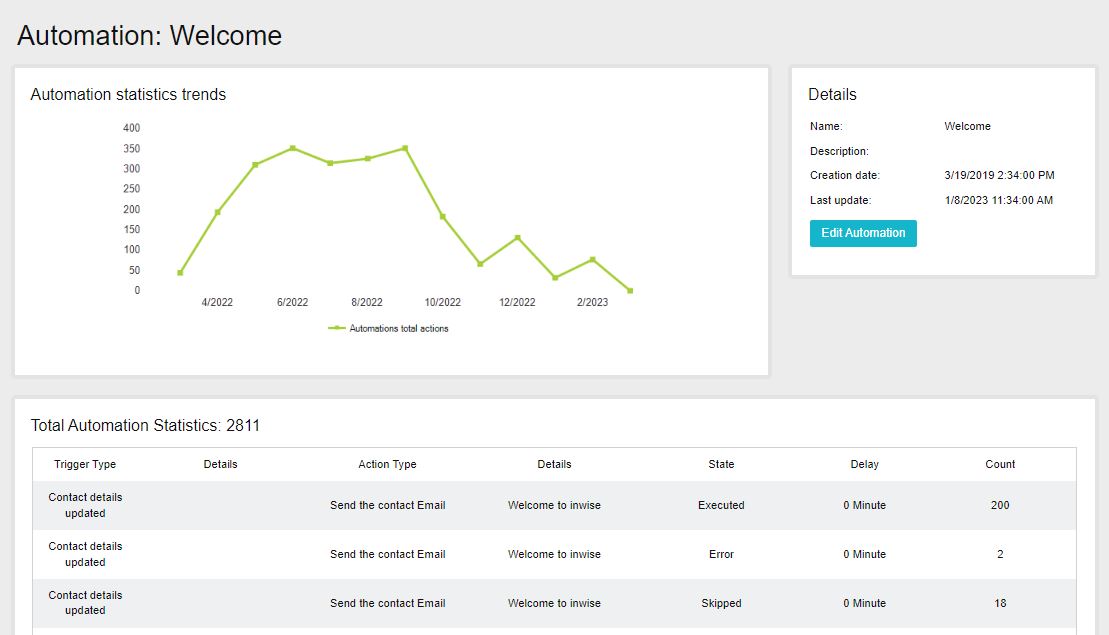Screen dimensions: 1109x635
Task: Select the Error state cell
Action: click(x=721, y=554)
